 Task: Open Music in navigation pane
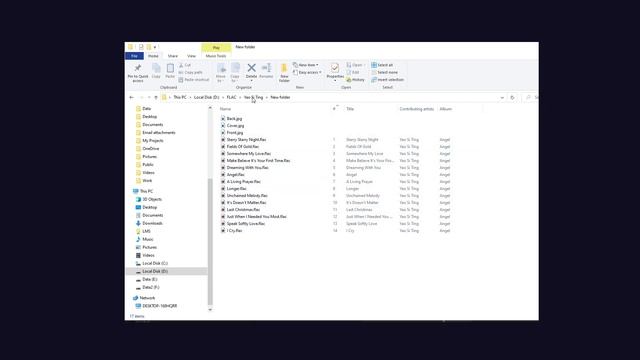(x=144, y=239)
